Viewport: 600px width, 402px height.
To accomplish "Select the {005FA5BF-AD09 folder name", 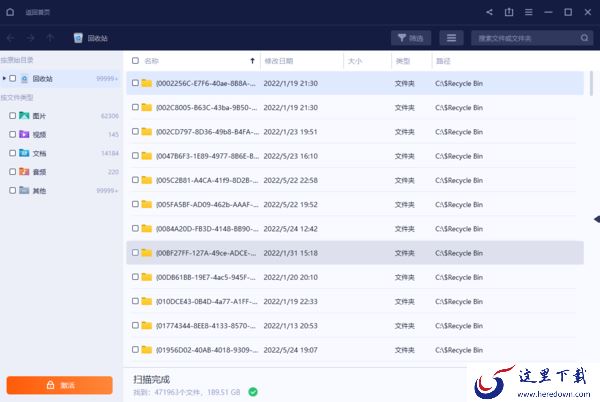I will 207,205.
